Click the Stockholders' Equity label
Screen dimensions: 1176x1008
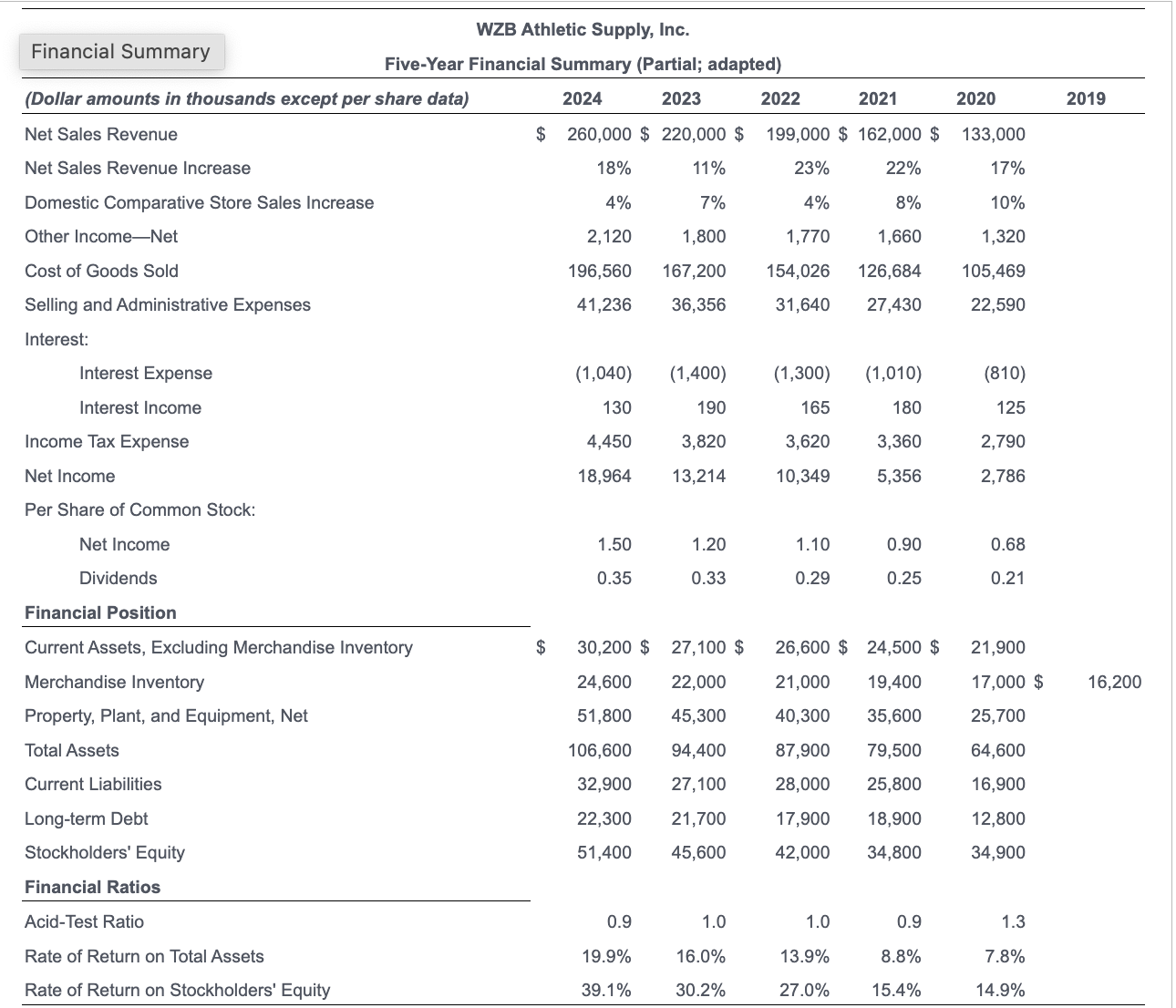tap(105, 852)
